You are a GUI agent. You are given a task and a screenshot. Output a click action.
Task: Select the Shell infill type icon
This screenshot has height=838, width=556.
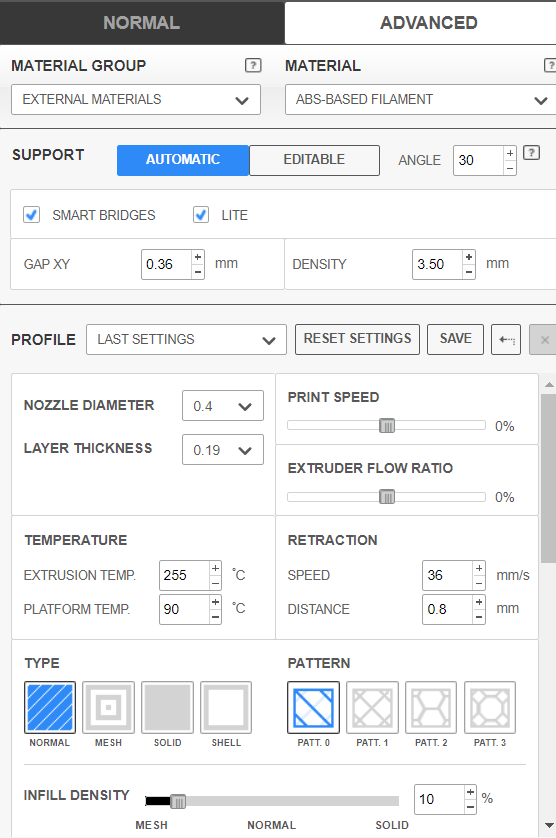[226, 707]
